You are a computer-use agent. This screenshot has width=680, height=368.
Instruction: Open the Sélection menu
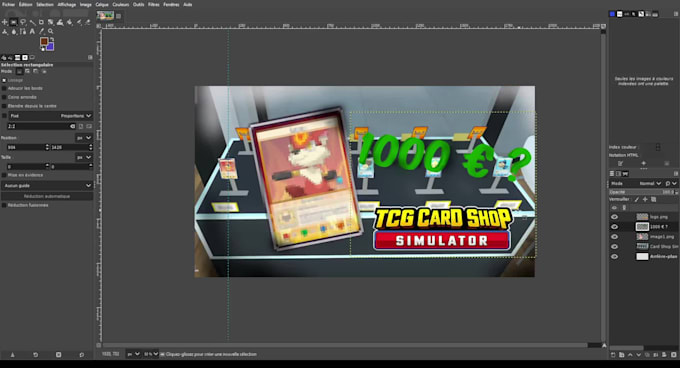point(45,4)
